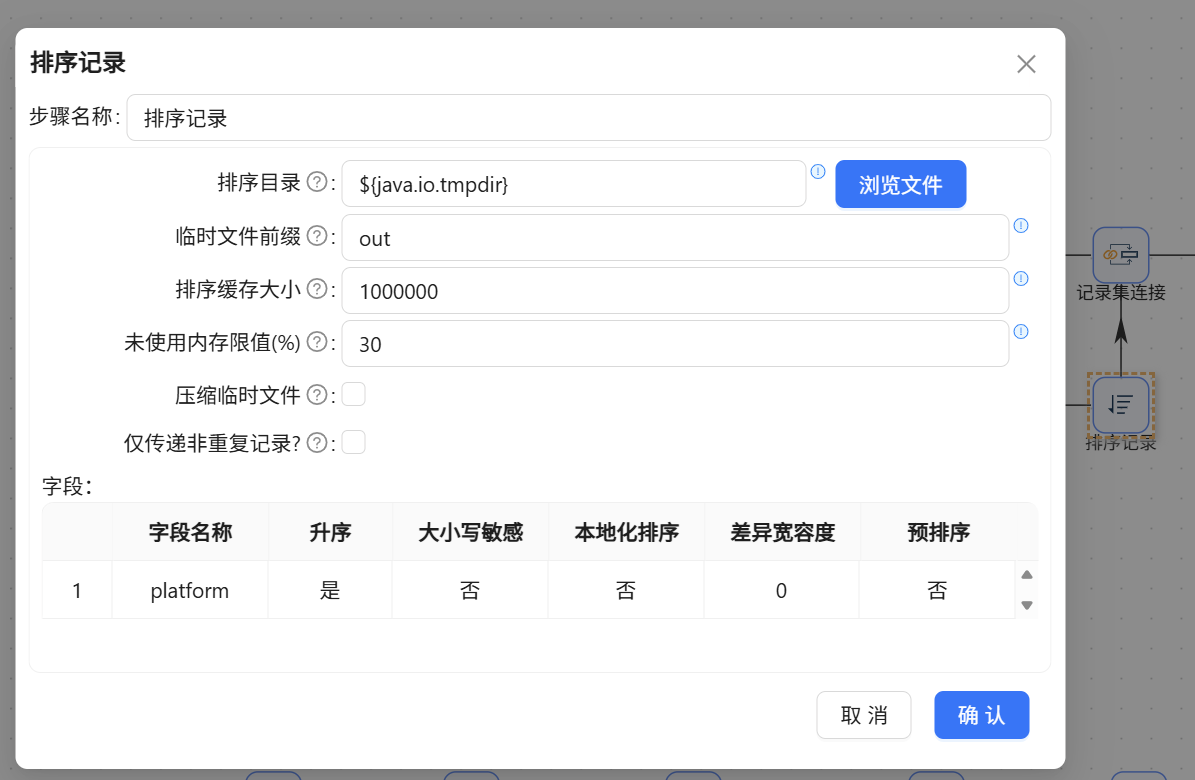Click help icon next to 排序缓存大小

coord(317,289)
